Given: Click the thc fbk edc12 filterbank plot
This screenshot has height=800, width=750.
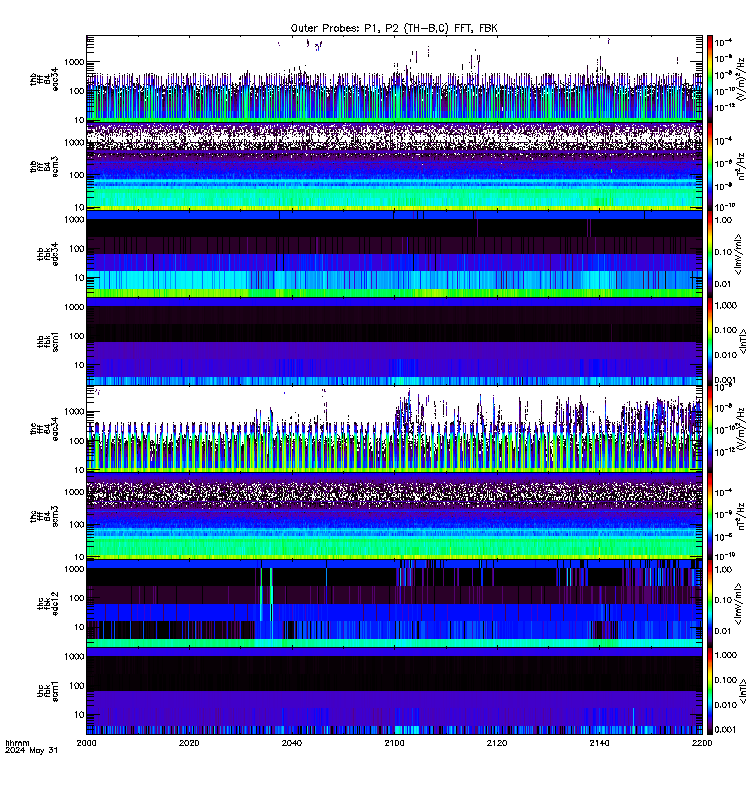Looking at the screenshot, I should [x=394, y=604].
